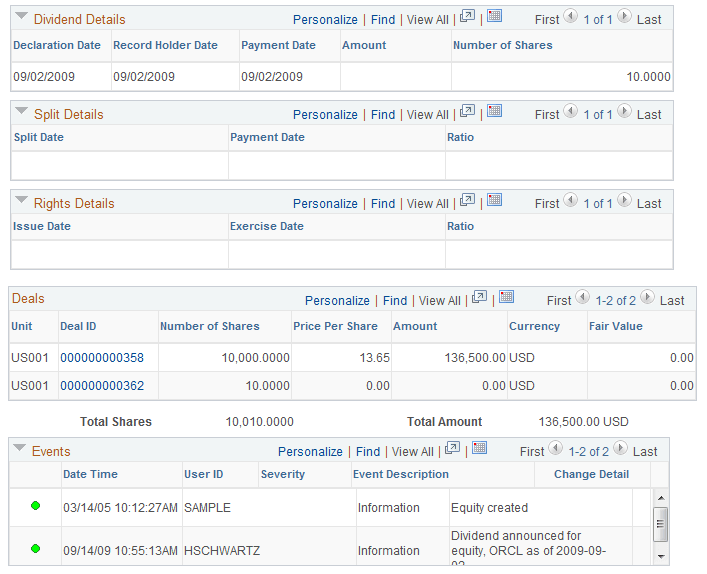Sort Deals by Currency column
This screenshot has height=574, width=707.
point(534,326)
